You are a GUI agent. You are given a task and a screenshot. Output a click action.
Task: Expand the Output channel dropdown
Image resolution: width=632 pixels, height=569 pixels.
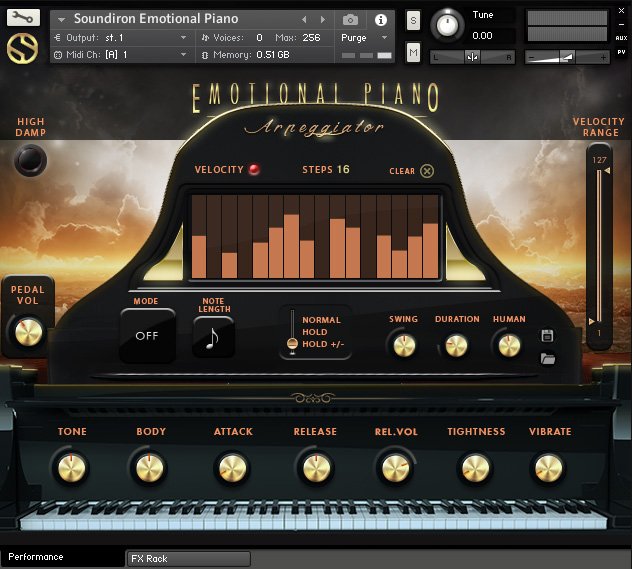pos(183,38)
